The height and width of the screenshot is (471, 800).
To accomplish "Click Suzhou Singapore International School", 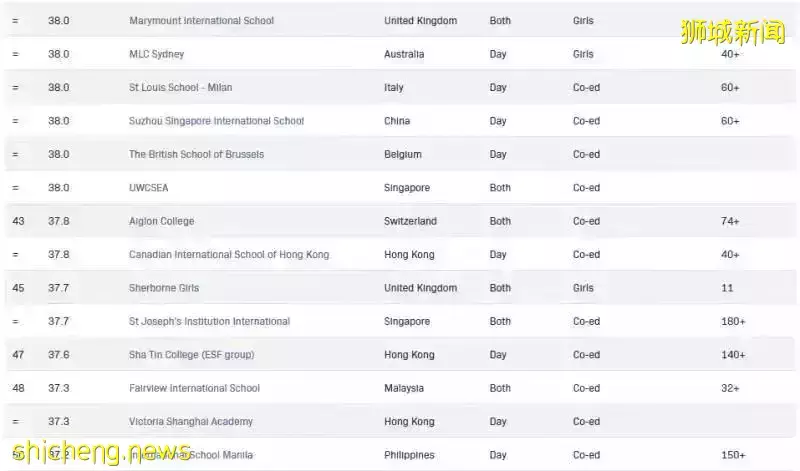I will pyautogui.click(x=216, y=121).
